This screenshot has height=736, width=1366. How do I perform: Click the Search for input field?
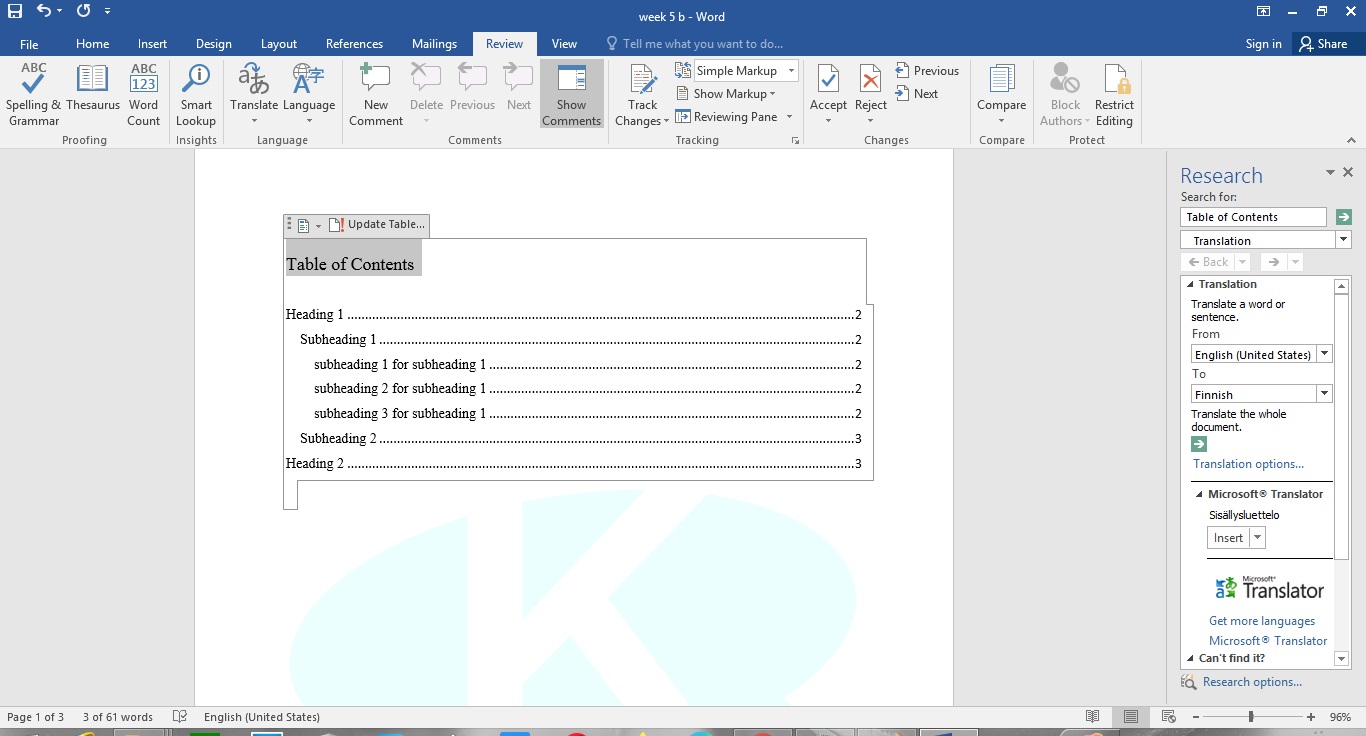[x=1253, y=217]
